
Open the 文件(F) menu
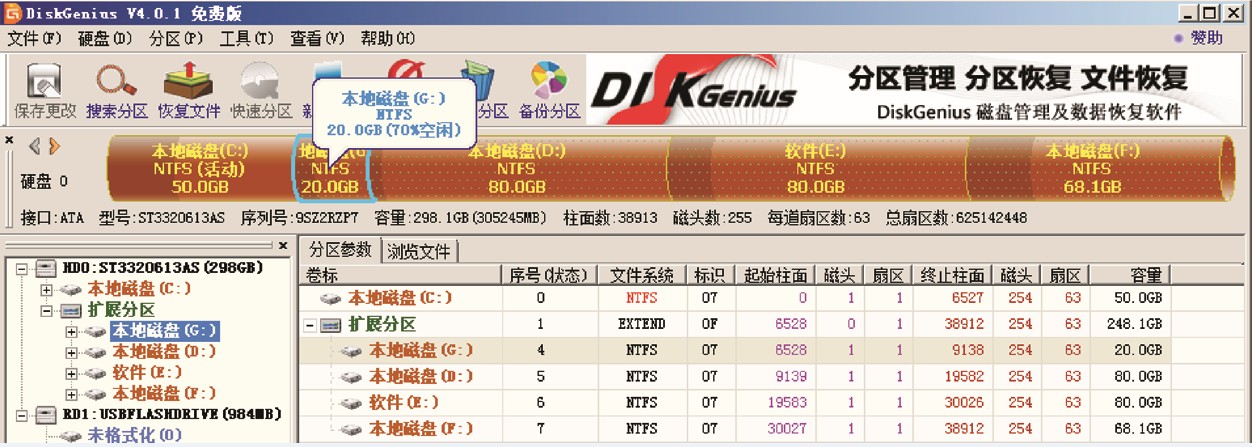35,38
